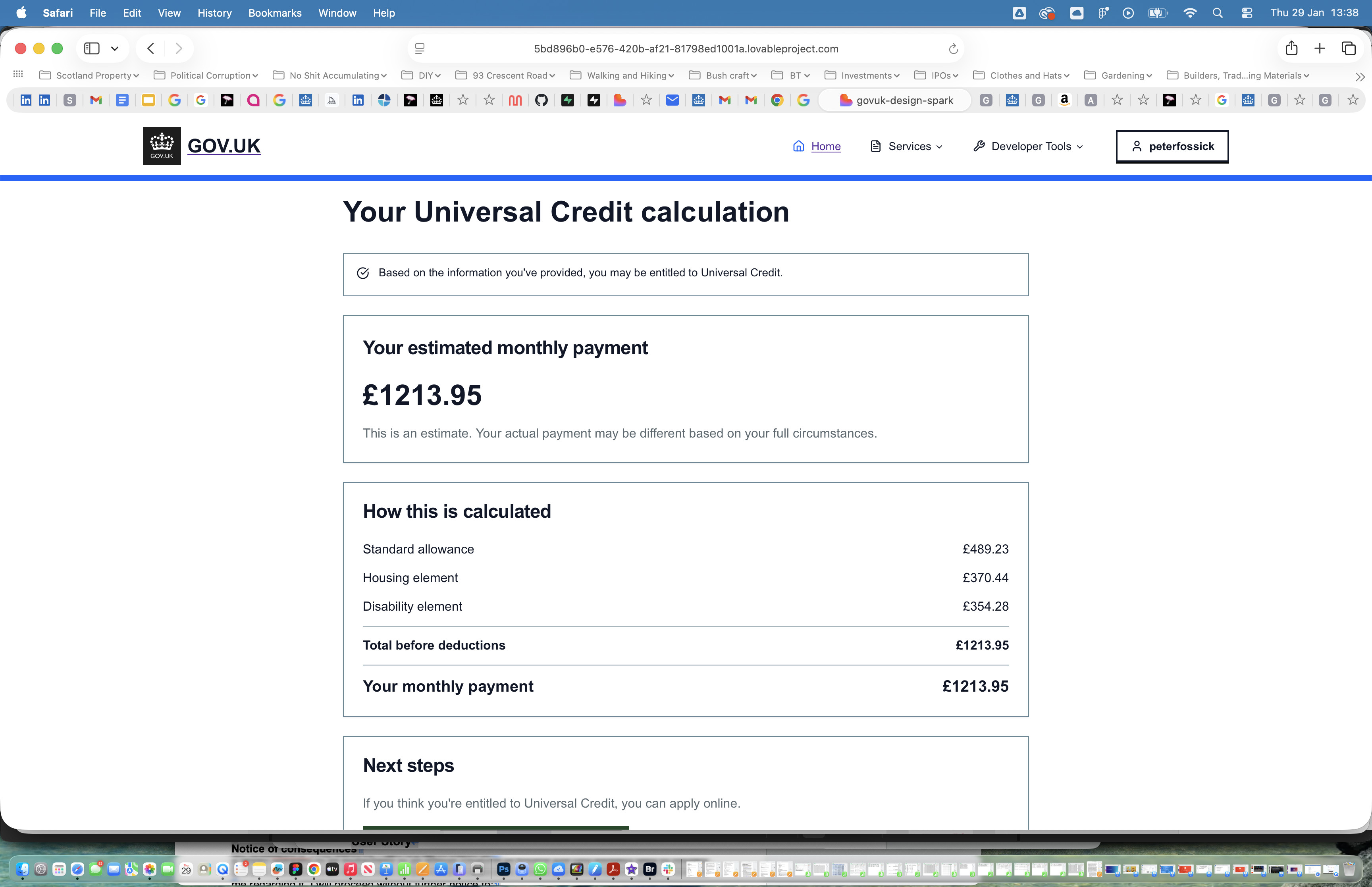Open the History menu
Viewport: 1372px width, 887px height.
tap(214, 13)
